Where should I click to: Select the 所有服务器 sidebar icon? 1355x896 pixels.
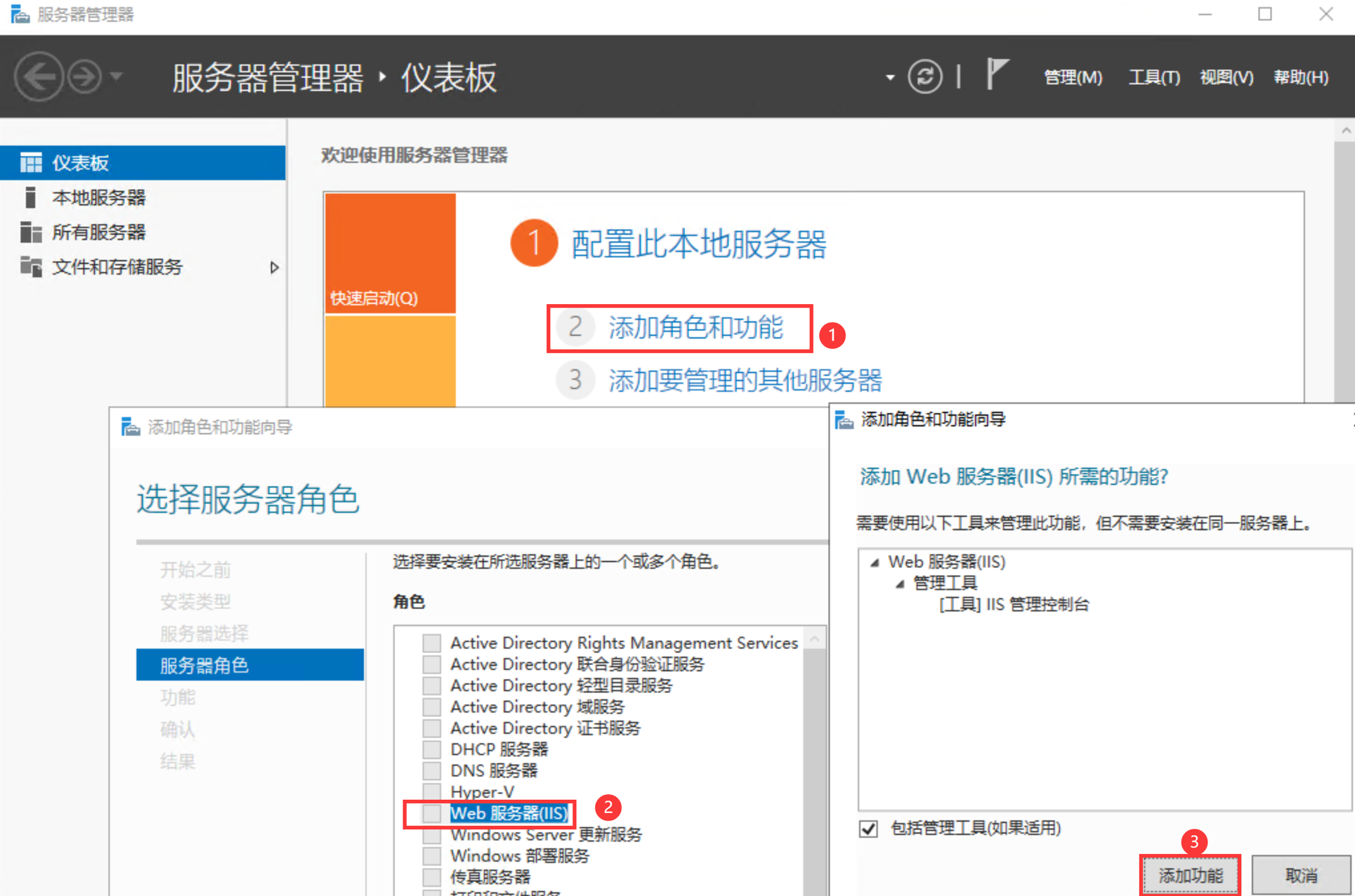(31, 232)
